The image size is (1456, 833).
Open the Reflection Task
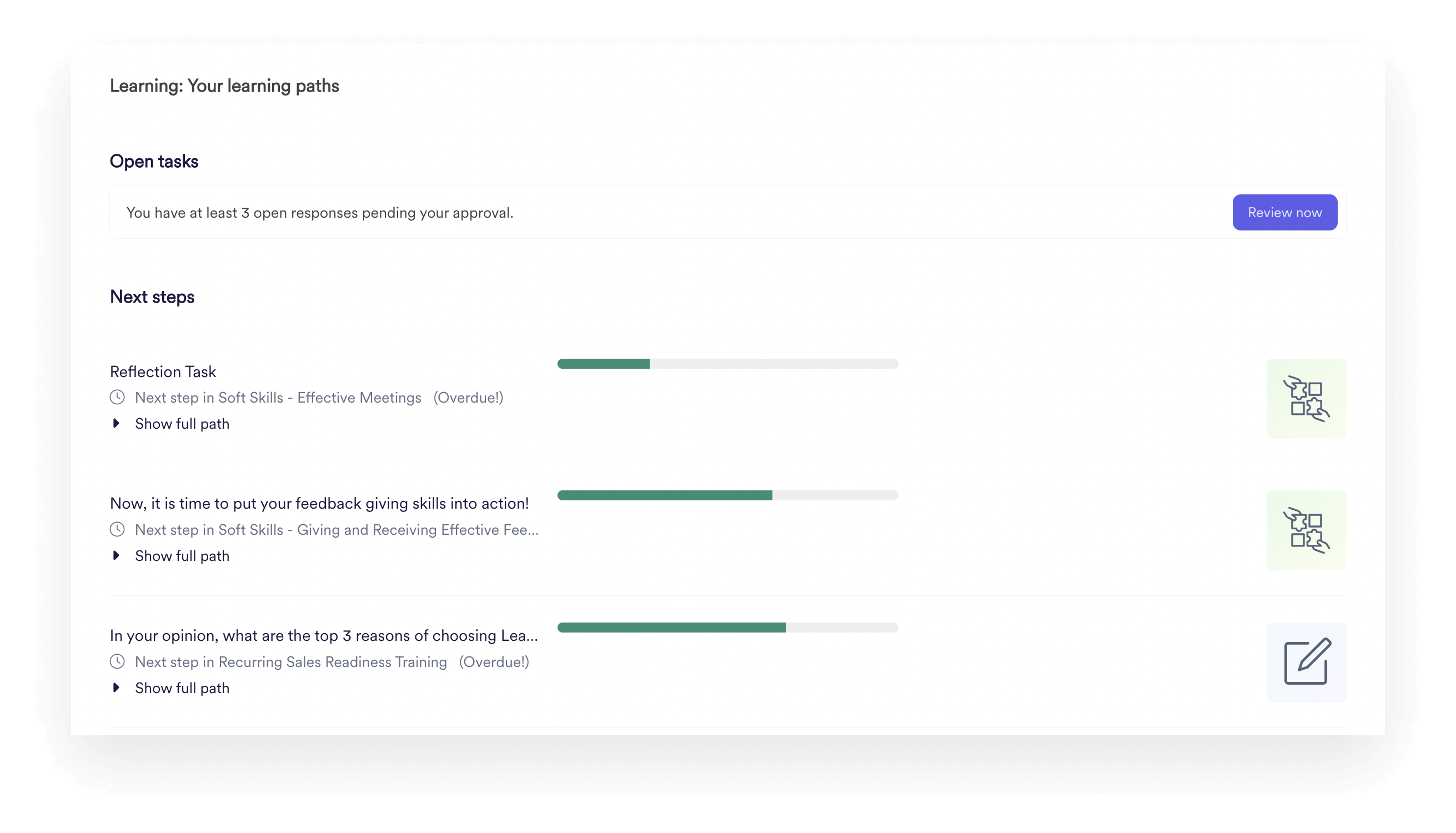pyautogui.click(x=163, y=372)
